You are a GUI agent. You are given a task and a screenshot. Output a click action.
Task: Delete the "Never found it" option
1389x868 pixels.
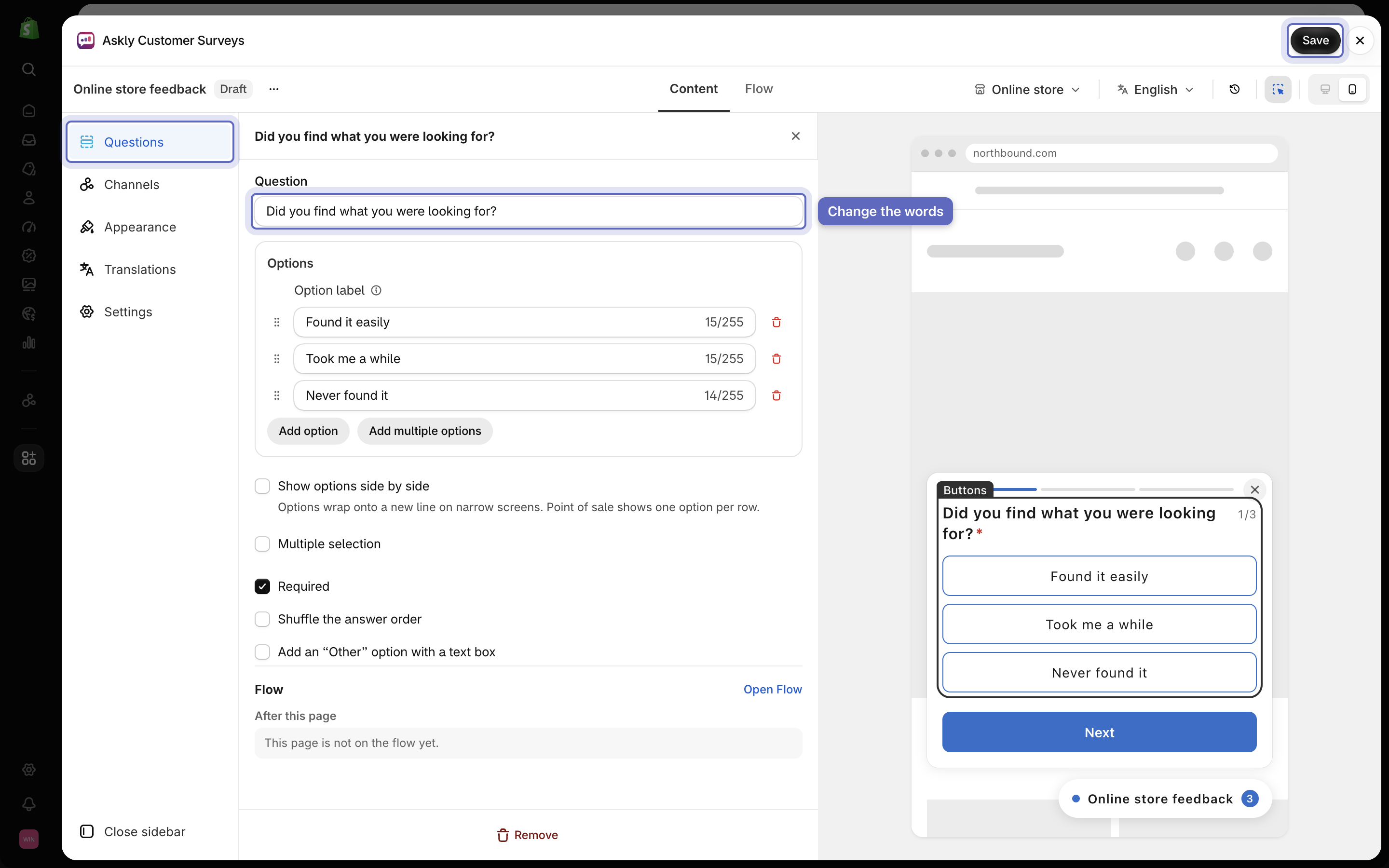point(776,395)
